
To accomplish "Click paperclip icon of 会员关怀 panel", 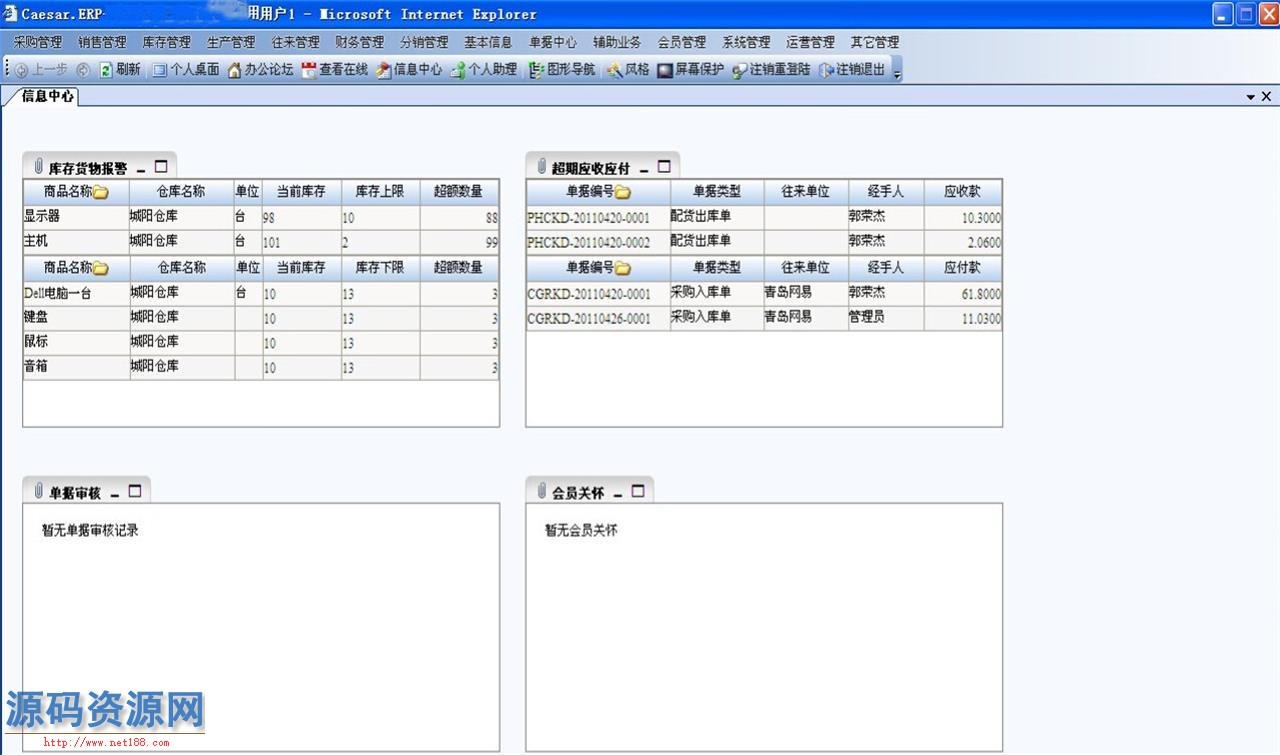I will click(x=541, y=491).
